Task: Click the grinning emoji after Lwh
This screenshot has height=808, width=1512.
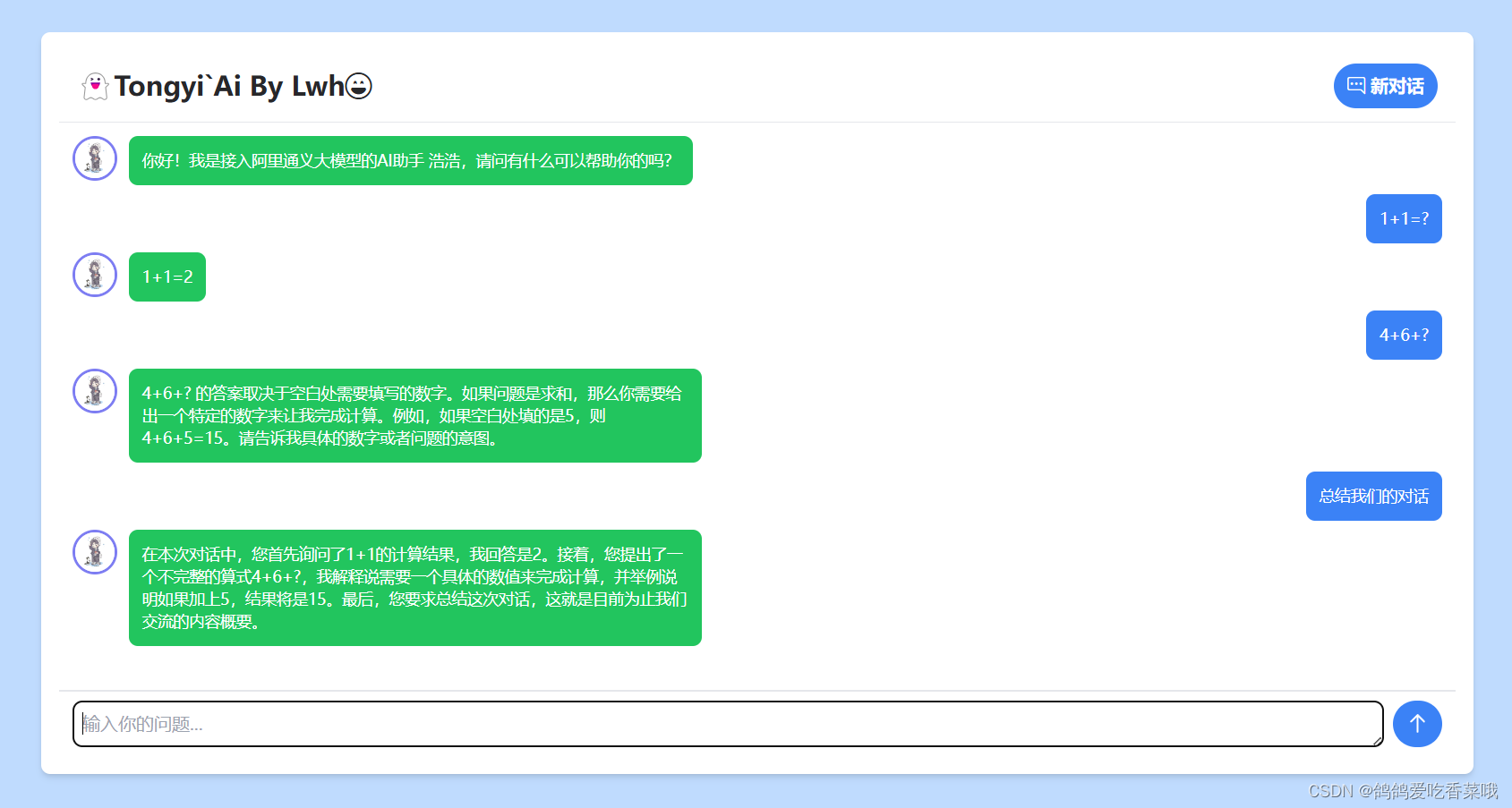Action: (359, 86)
